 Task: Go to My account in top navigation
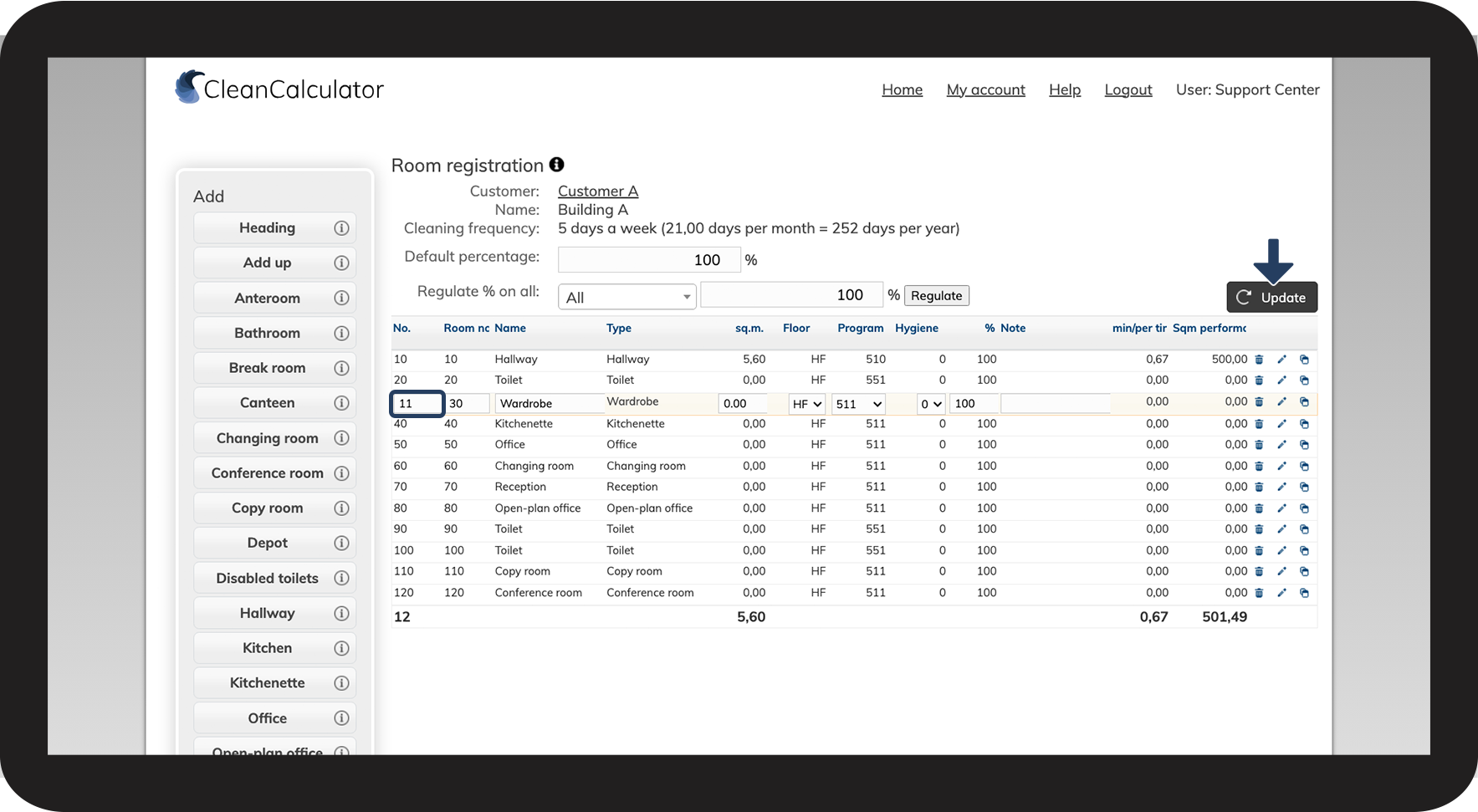985,89
